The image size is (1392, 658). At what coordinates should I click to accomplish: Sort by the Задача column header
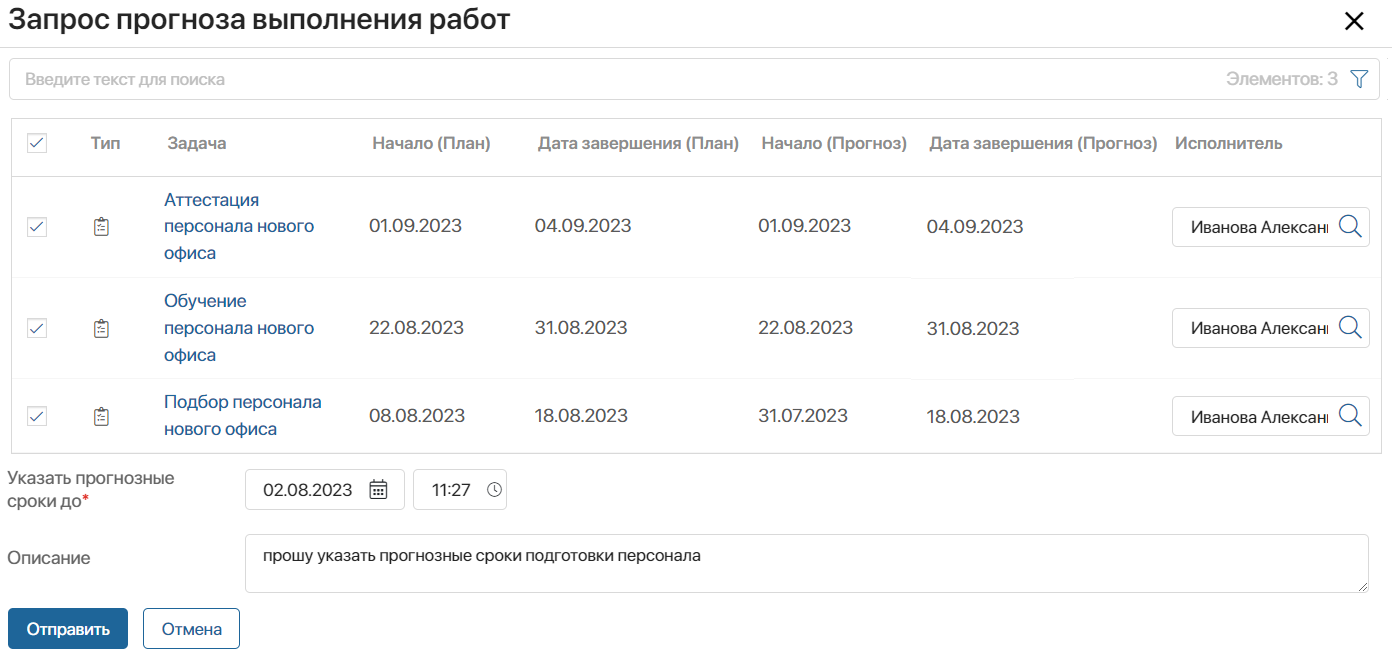(197, 143)
